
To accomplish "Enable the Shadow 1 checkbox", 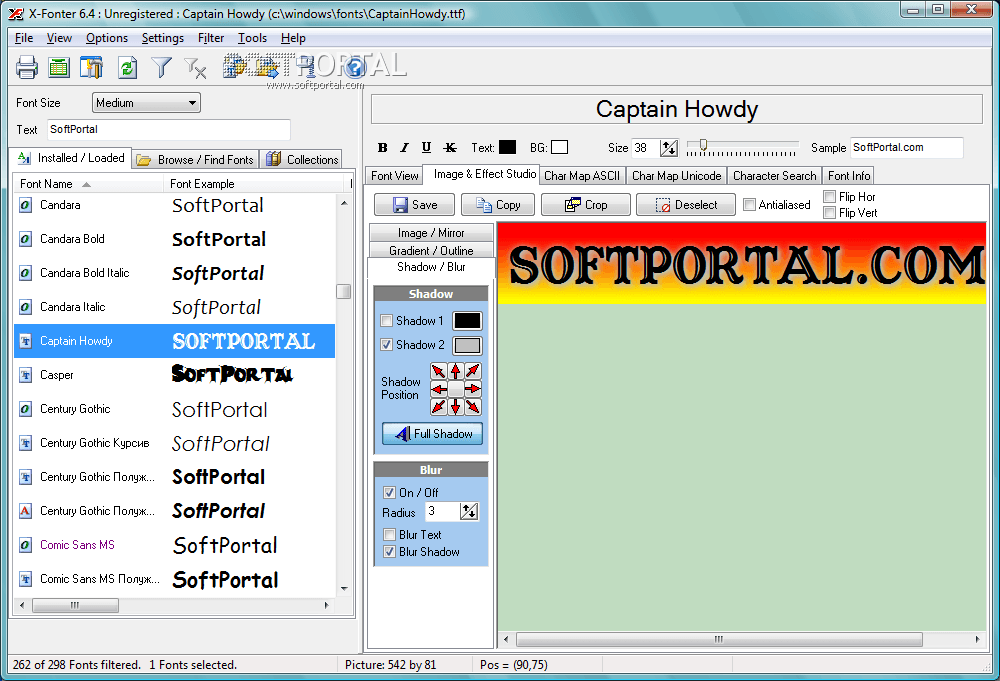I will pos(386,321).
